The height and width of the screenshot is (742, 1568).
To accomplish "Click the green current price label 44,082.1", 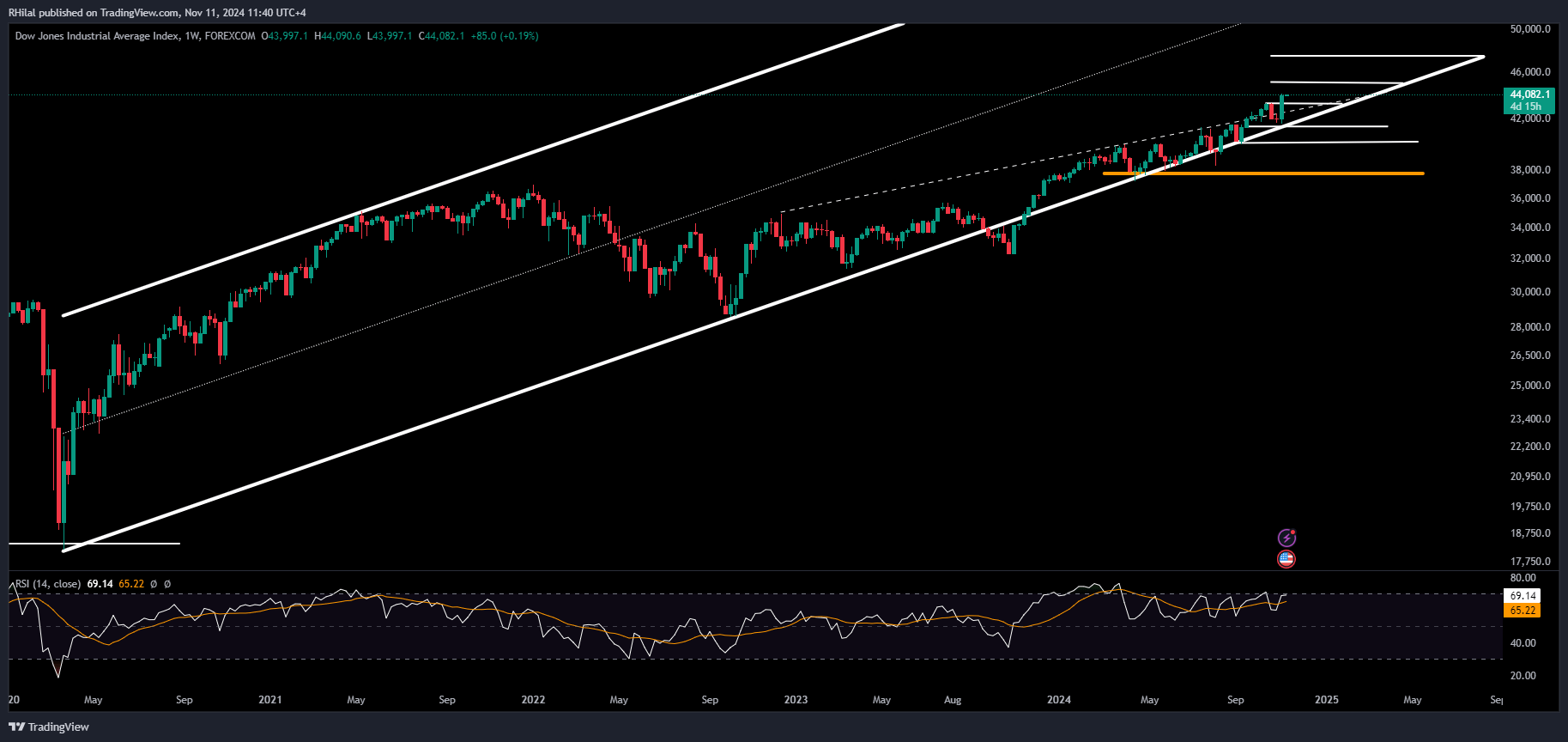I will click(x=1529, y=94).
